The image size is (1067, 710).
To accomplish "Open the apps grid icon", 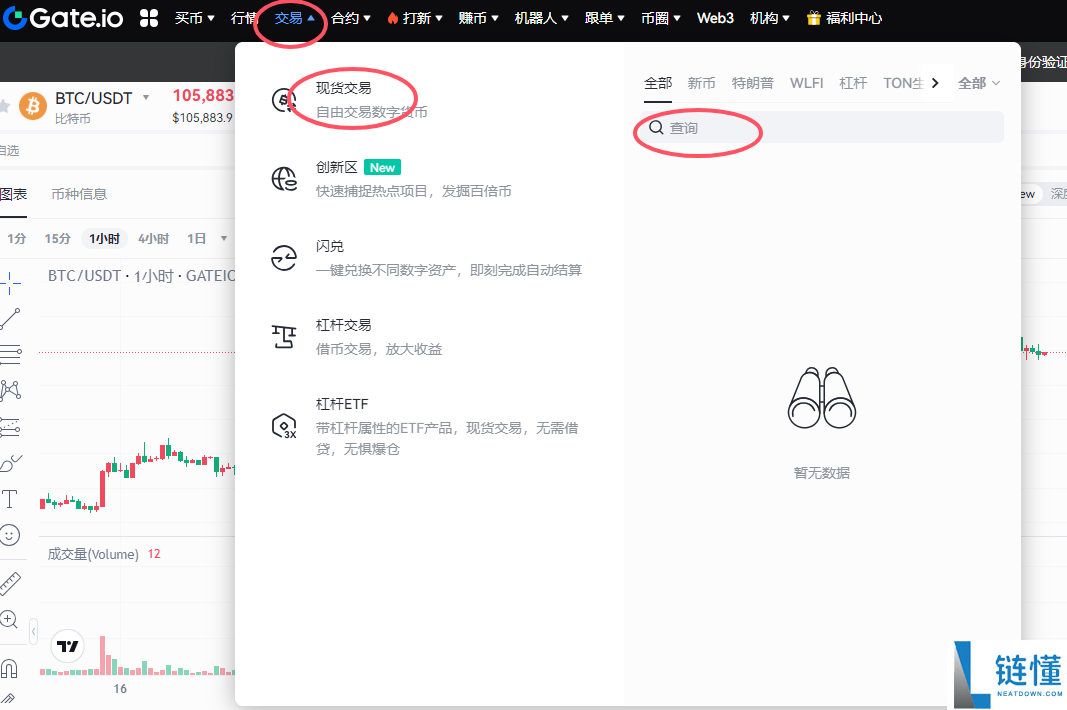I will tap(149, 17).
